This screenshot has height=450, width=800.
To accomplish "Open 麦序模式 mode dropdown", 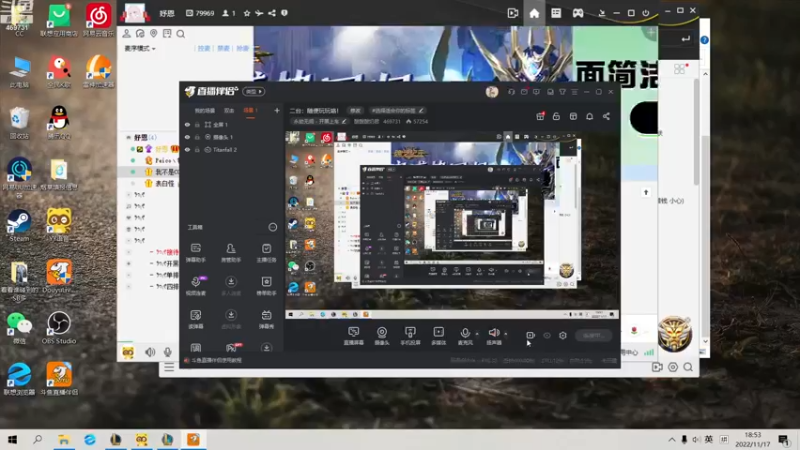I will [139, 48].
